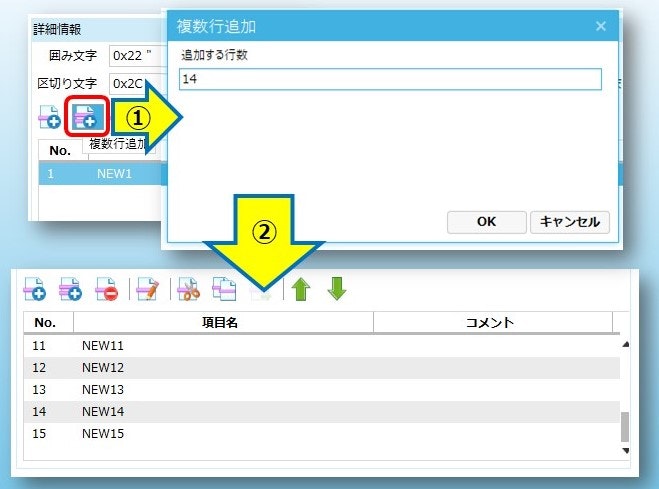Image resolution: width=659 pixels, height=489 pixels.
Task: Click scrollbar down arrow in lower list
Action: (625, 451)
